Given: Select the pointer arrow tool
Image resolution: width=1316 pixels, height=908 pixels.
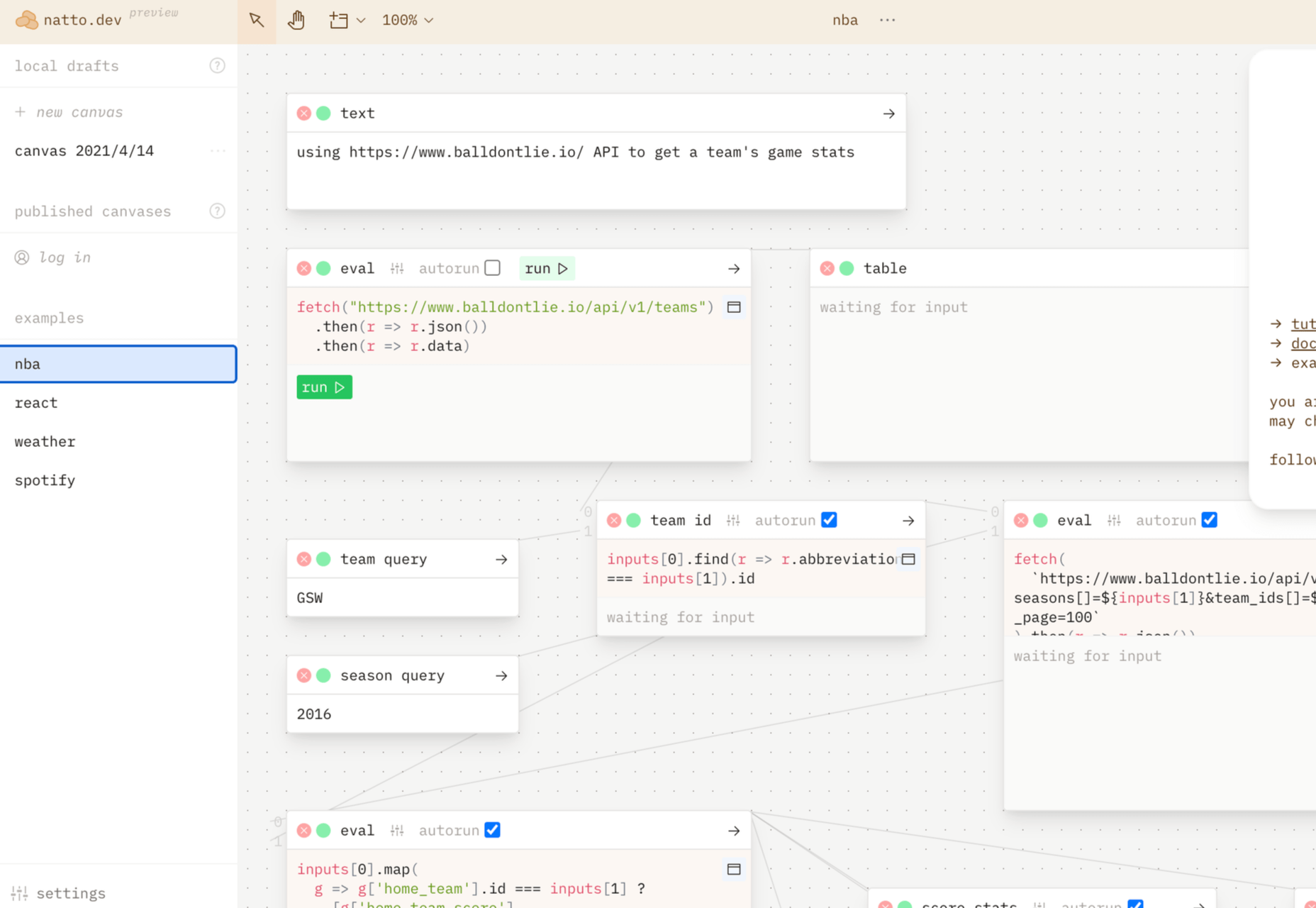Looking at the screenshot, I should [257, 21].
